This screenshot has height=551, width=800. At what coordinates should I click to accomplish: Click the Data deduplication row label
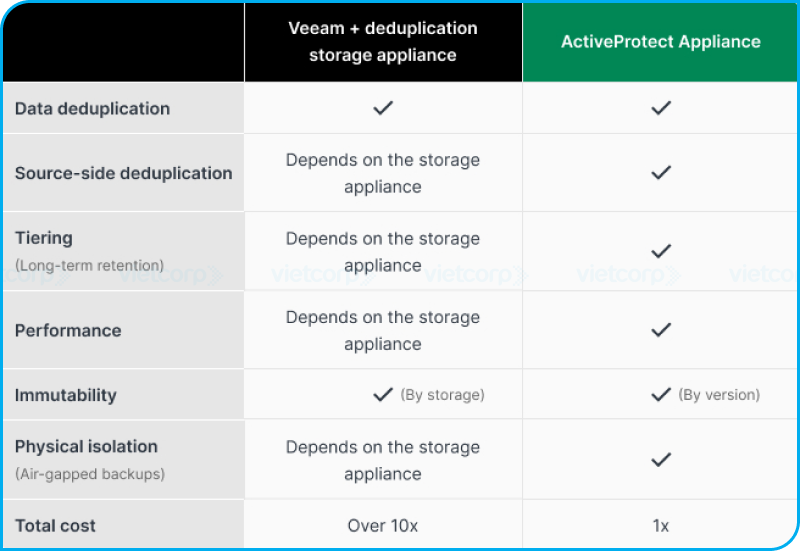pyautogui.click(x=92, y=108)
